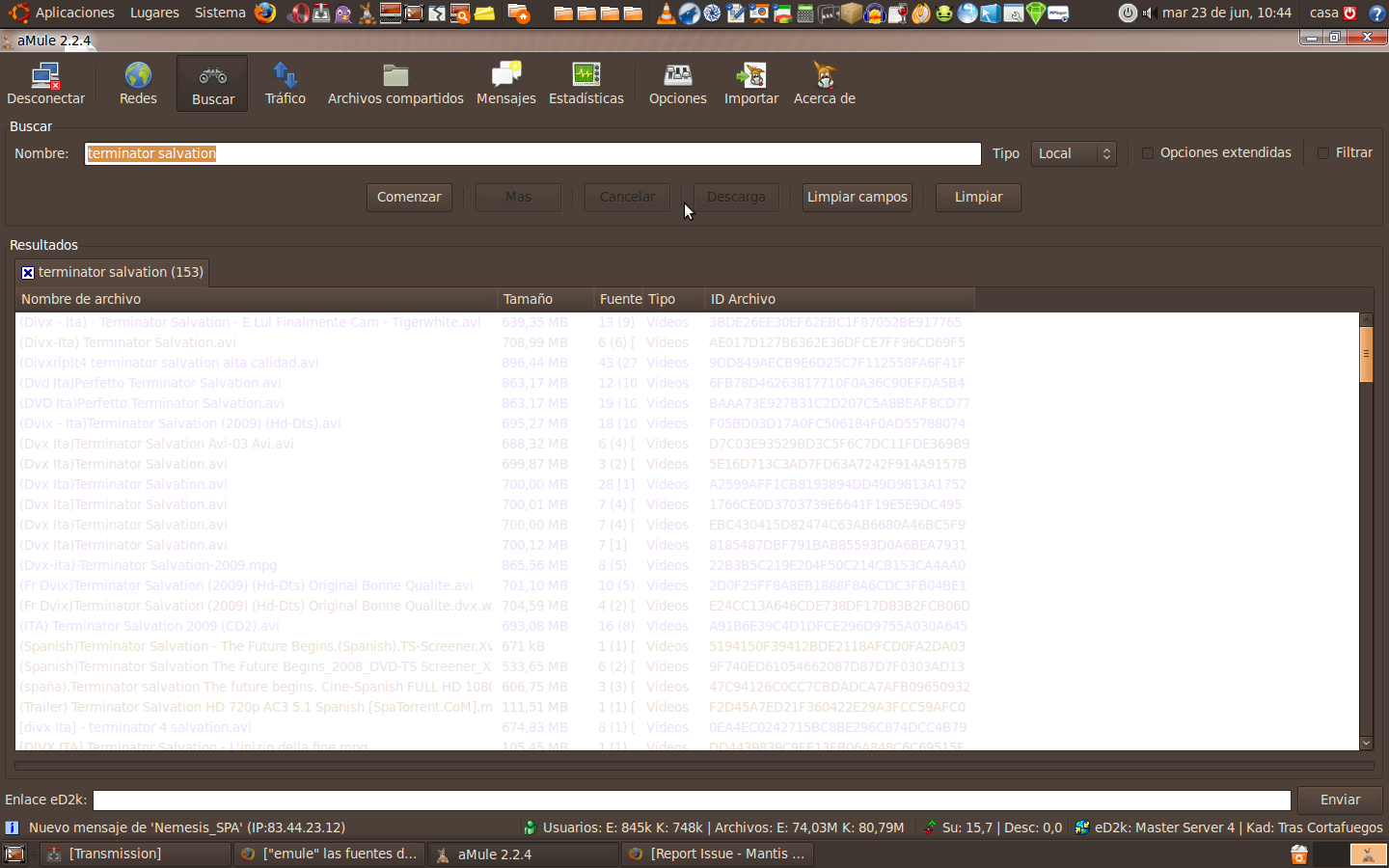This screenshot has height=868, width=1389.
Task: Click the results list vertical scrollbar
Action: pyautogui.click(x=1366, y=530)
